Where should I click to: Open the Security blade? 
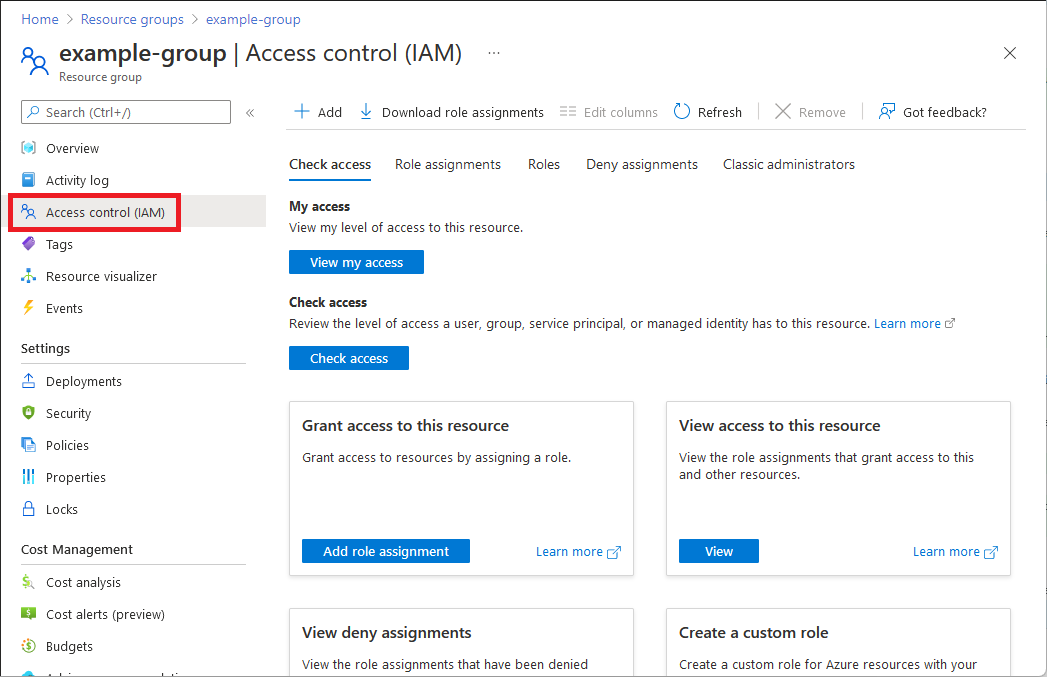(x=69, y=413)
